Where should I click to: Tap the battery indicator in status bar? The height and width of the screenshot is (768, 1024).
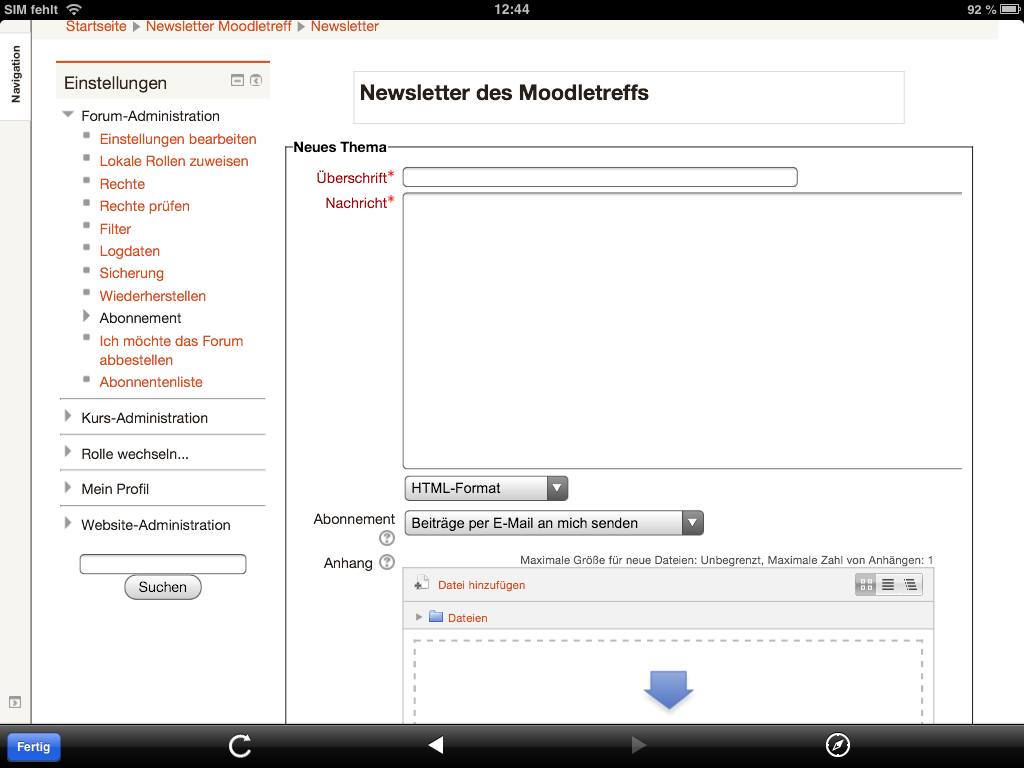1010,9
